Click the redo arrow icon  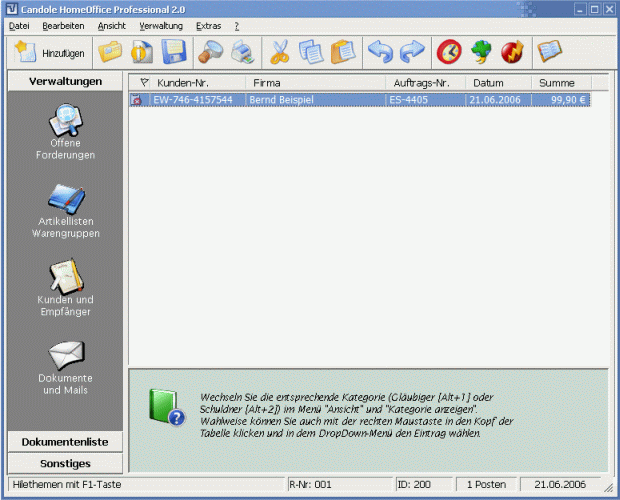tap(412, 51)
